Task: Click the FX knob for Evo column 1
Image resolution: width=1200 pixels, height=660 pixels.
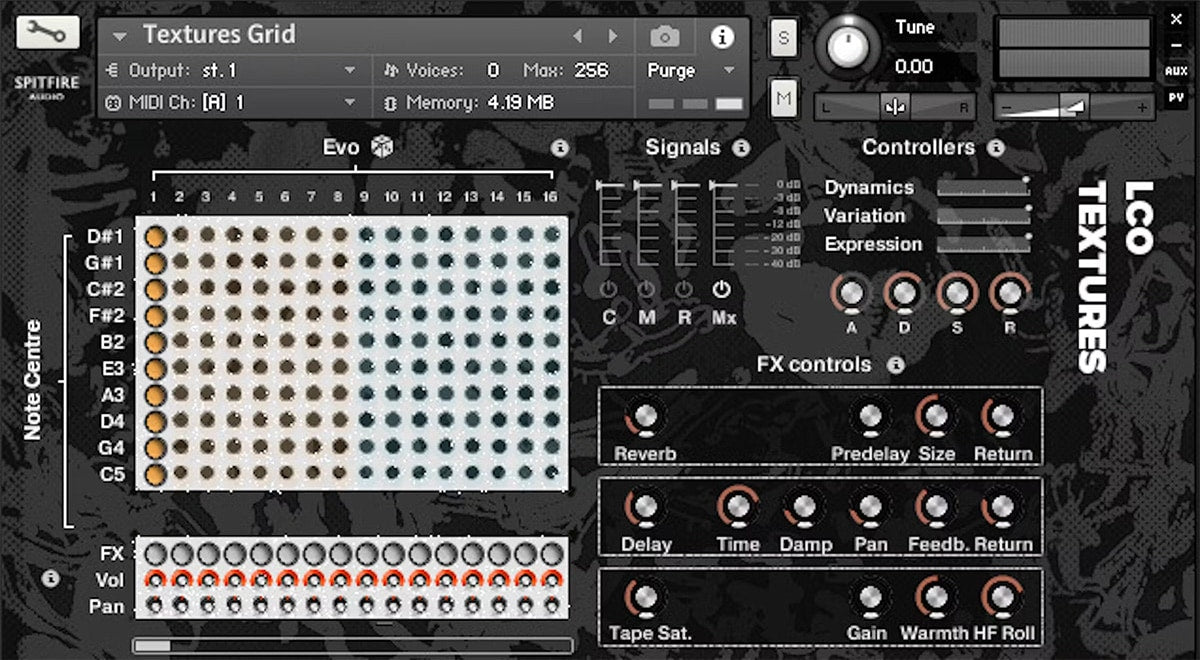Action: tap(155, 554)
